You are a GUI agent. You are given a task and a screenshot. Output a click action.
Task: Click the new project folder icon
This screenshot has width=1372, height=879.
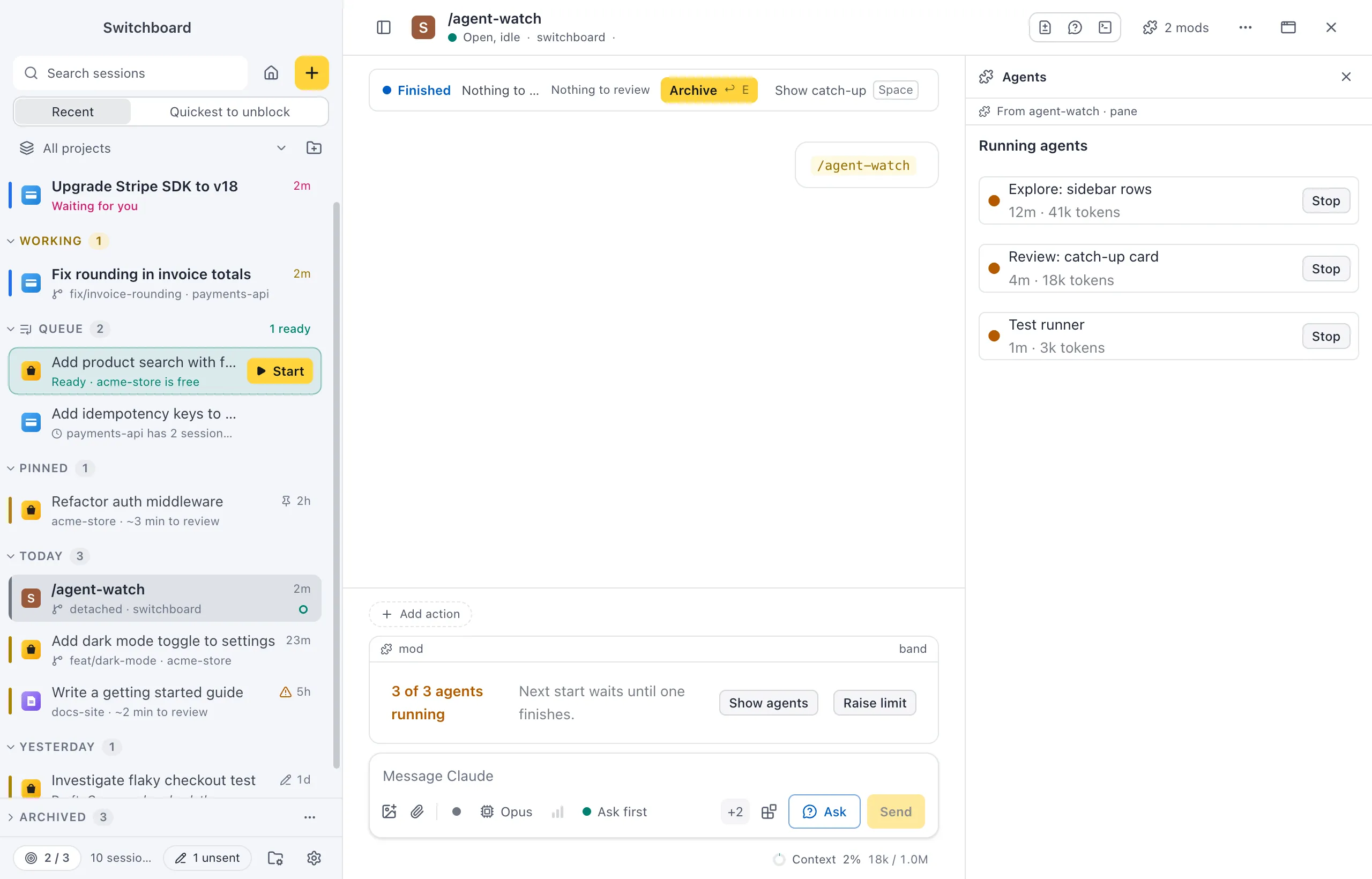[314, 148]
